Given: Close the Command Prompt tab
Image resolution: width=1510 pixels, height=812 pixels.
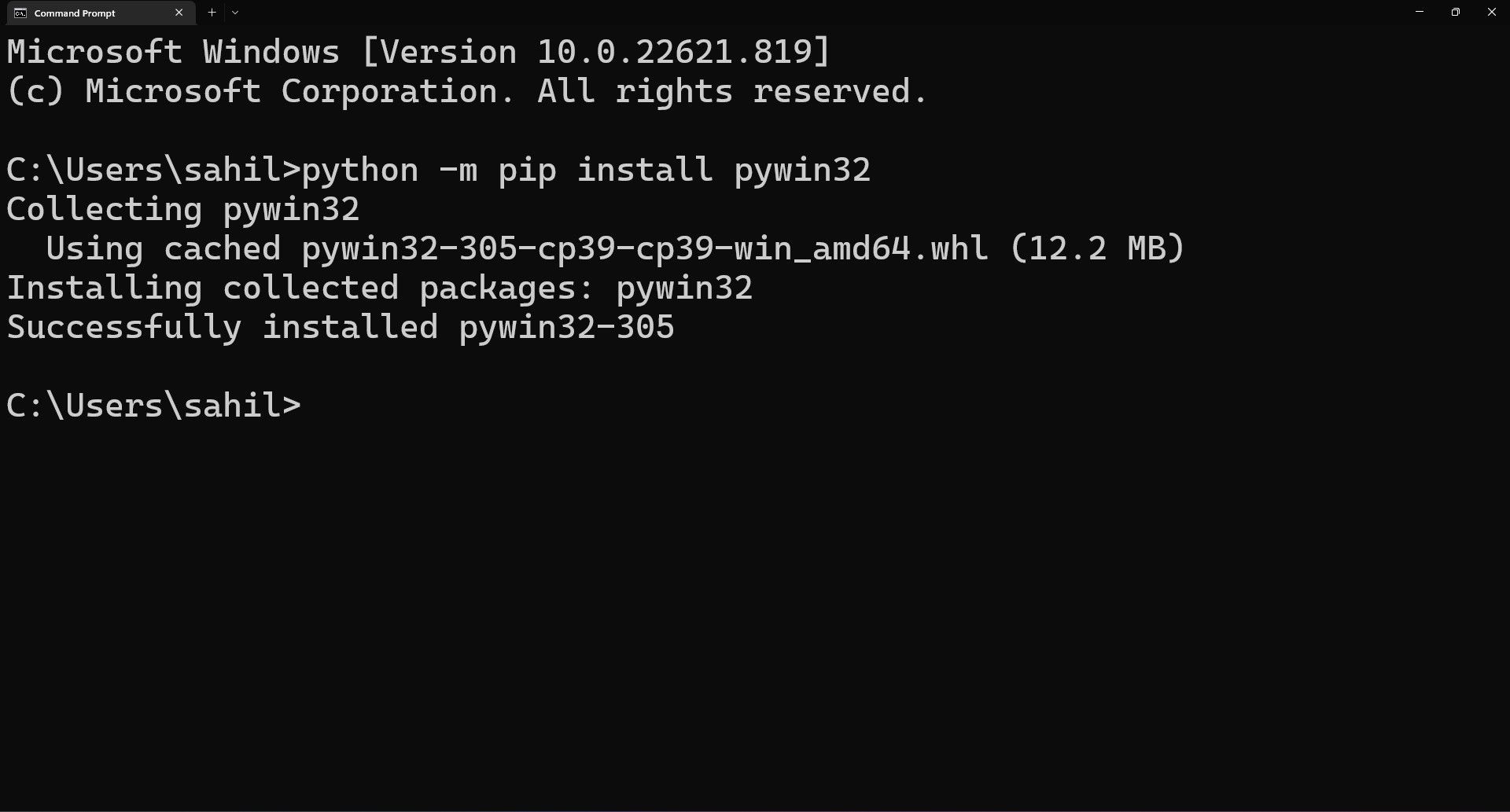Looking at the screenshot, I should point(179,13).
